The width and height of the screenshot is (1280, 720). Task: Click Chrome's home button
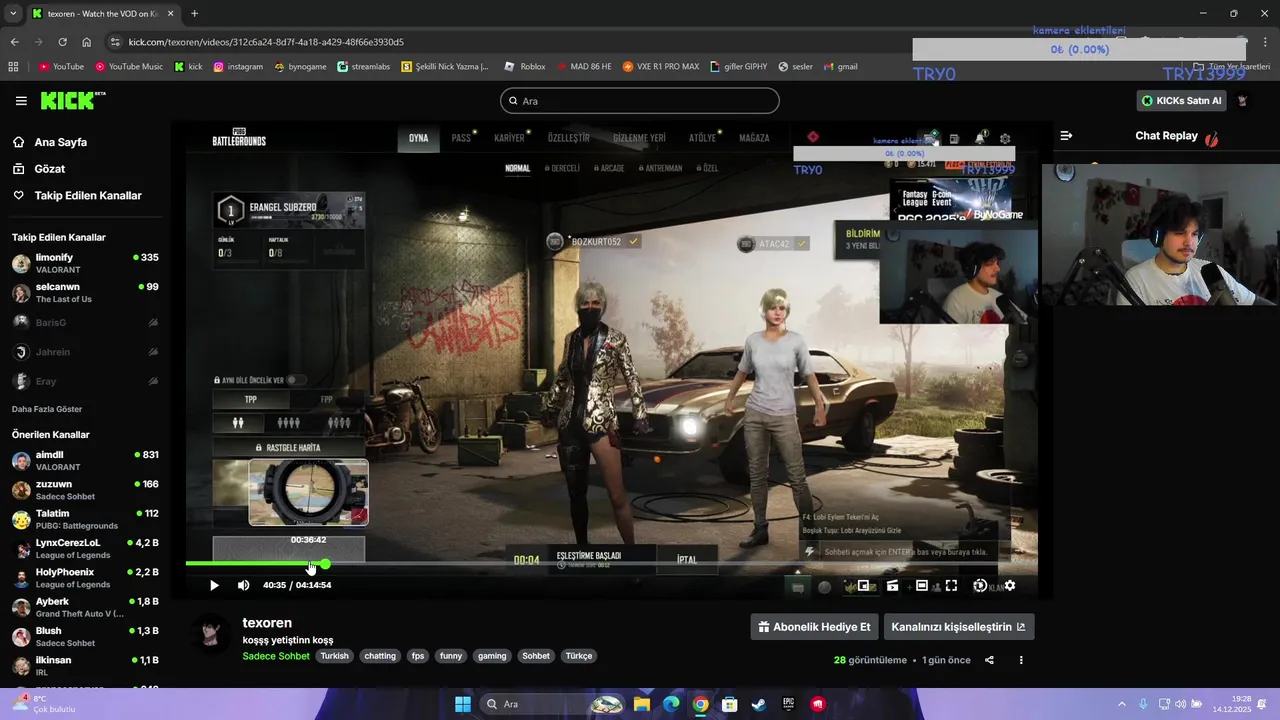87,42
